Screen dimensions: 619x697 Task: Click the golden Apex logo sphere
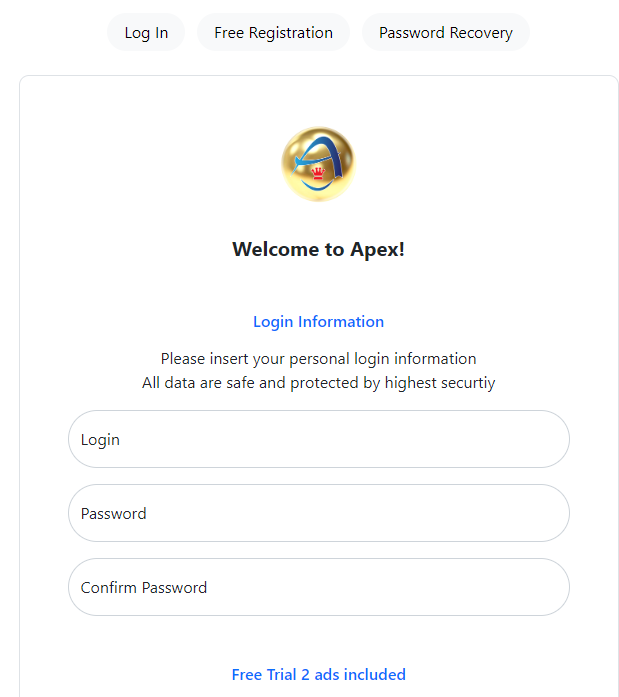click(317, 163)
